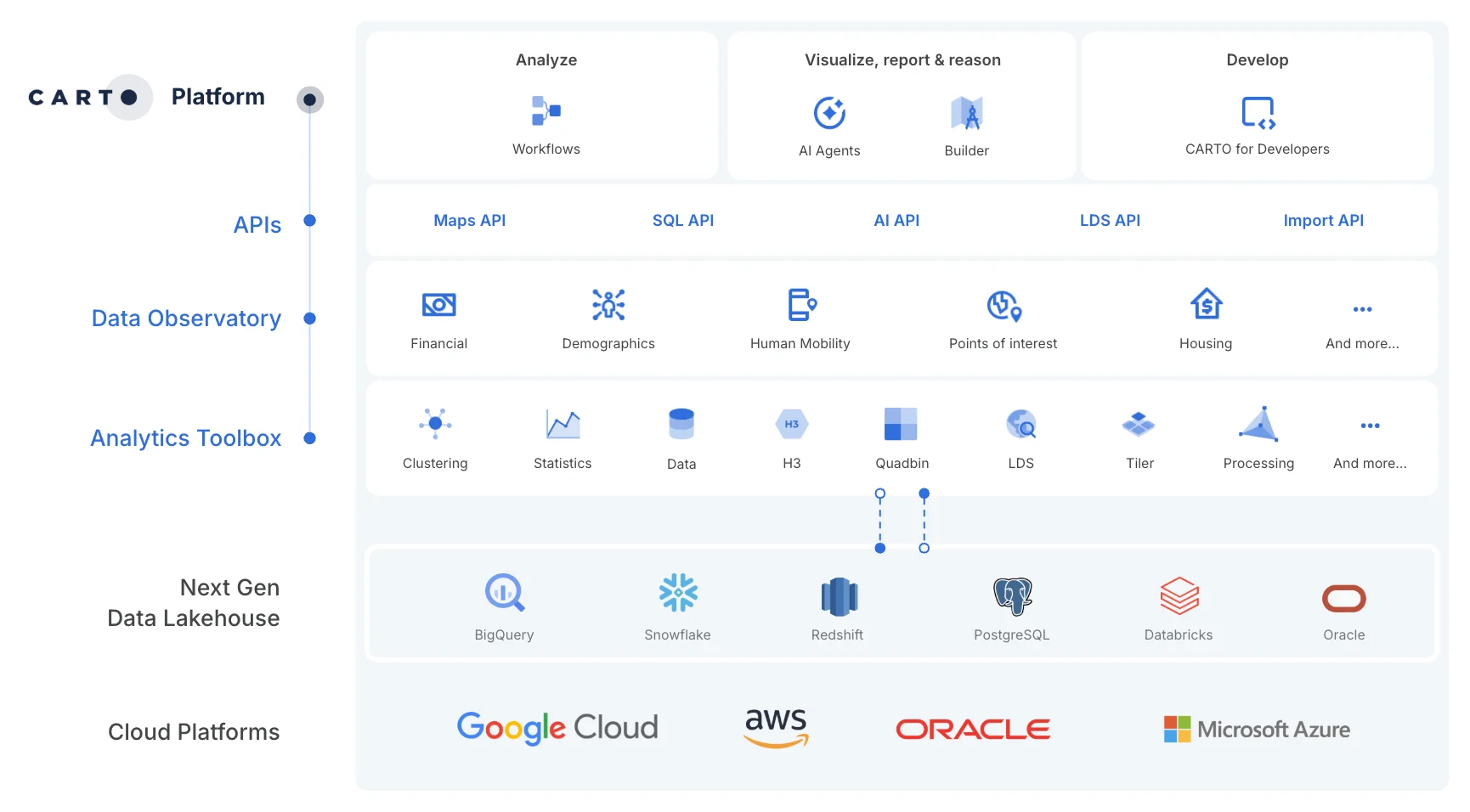1470x812 pixels.
Task: Click the LDS globe icon
Action: [1021, 424]
